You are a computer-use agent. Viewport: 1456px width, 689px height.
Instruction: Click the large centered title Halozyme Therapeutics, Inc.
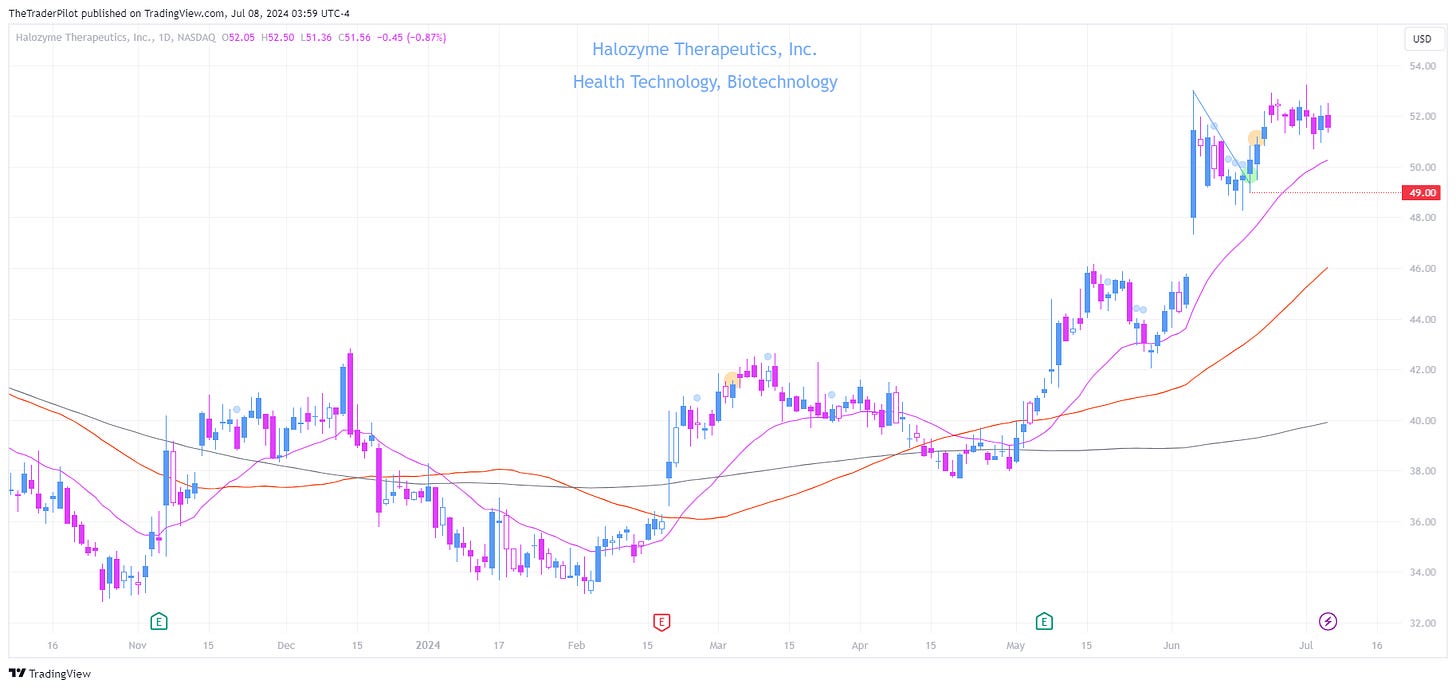pos(704,49)
